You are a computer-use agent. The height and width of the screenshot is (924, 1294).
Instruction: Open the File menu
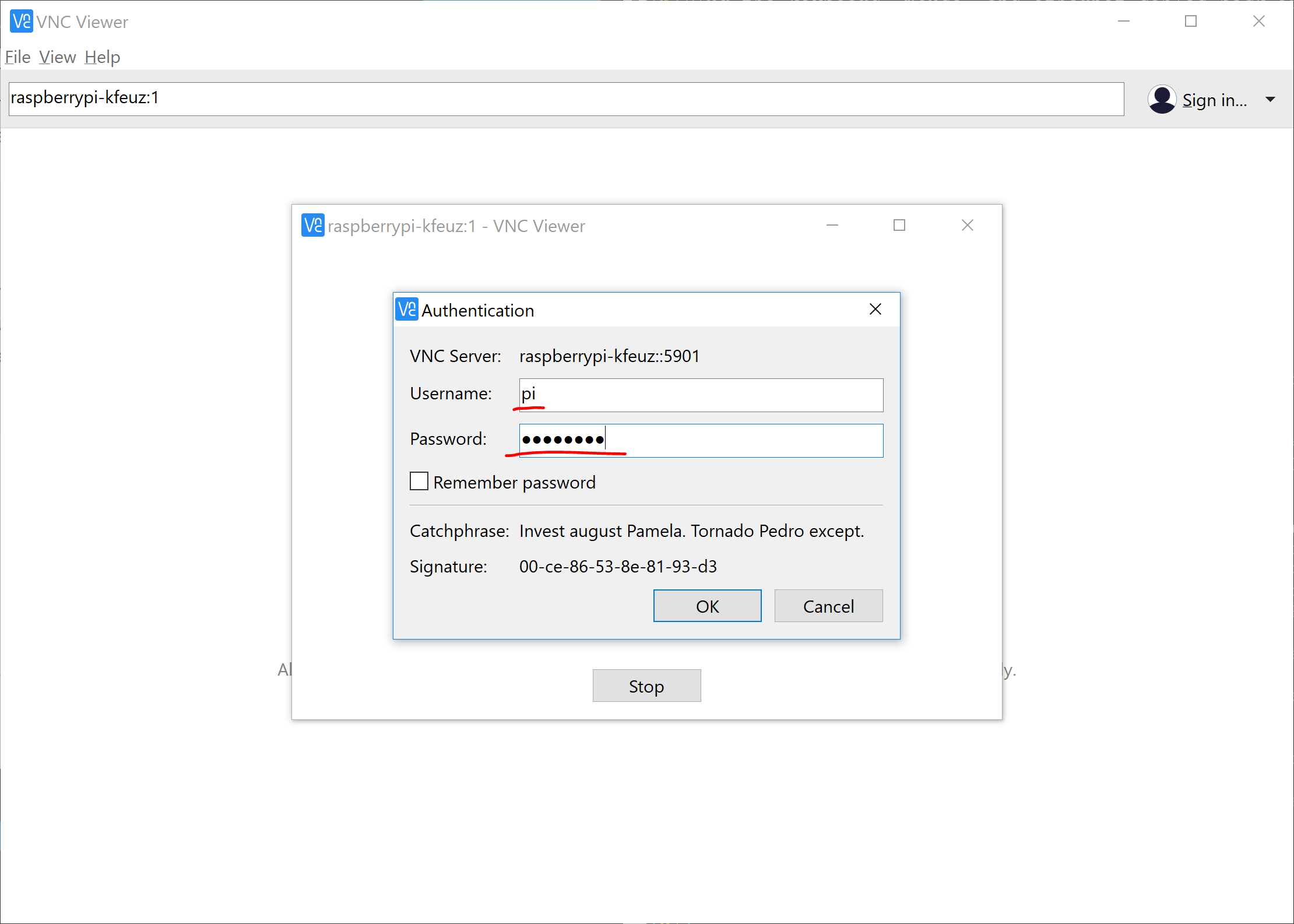[x=17, y=57]
